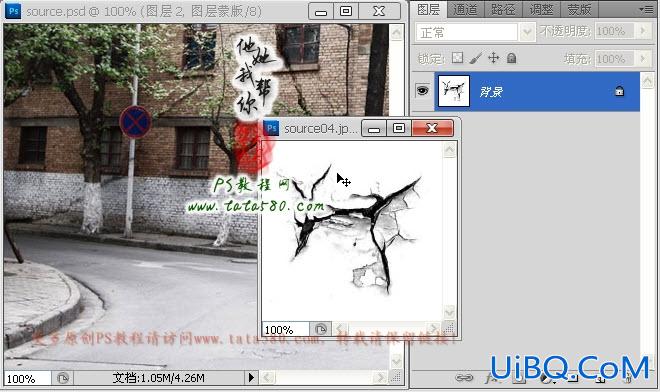The height and width of the screenshot is (392, 660).
Task: Click source.psd horizontal scroll-left arrow
Action: pyautogui.click(x=267, y=377)
